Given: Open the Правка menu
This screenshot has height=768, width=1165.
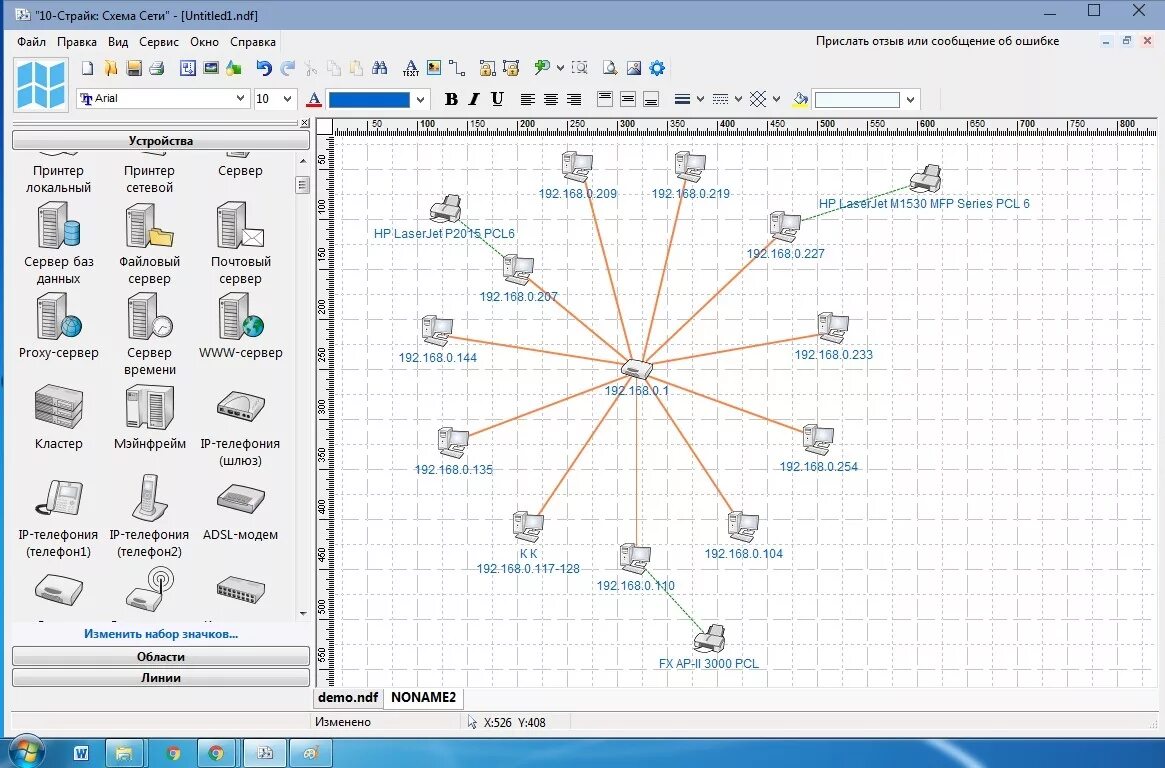Looking at the screenshot, I should pyautogui.click(x=77, y=42).
